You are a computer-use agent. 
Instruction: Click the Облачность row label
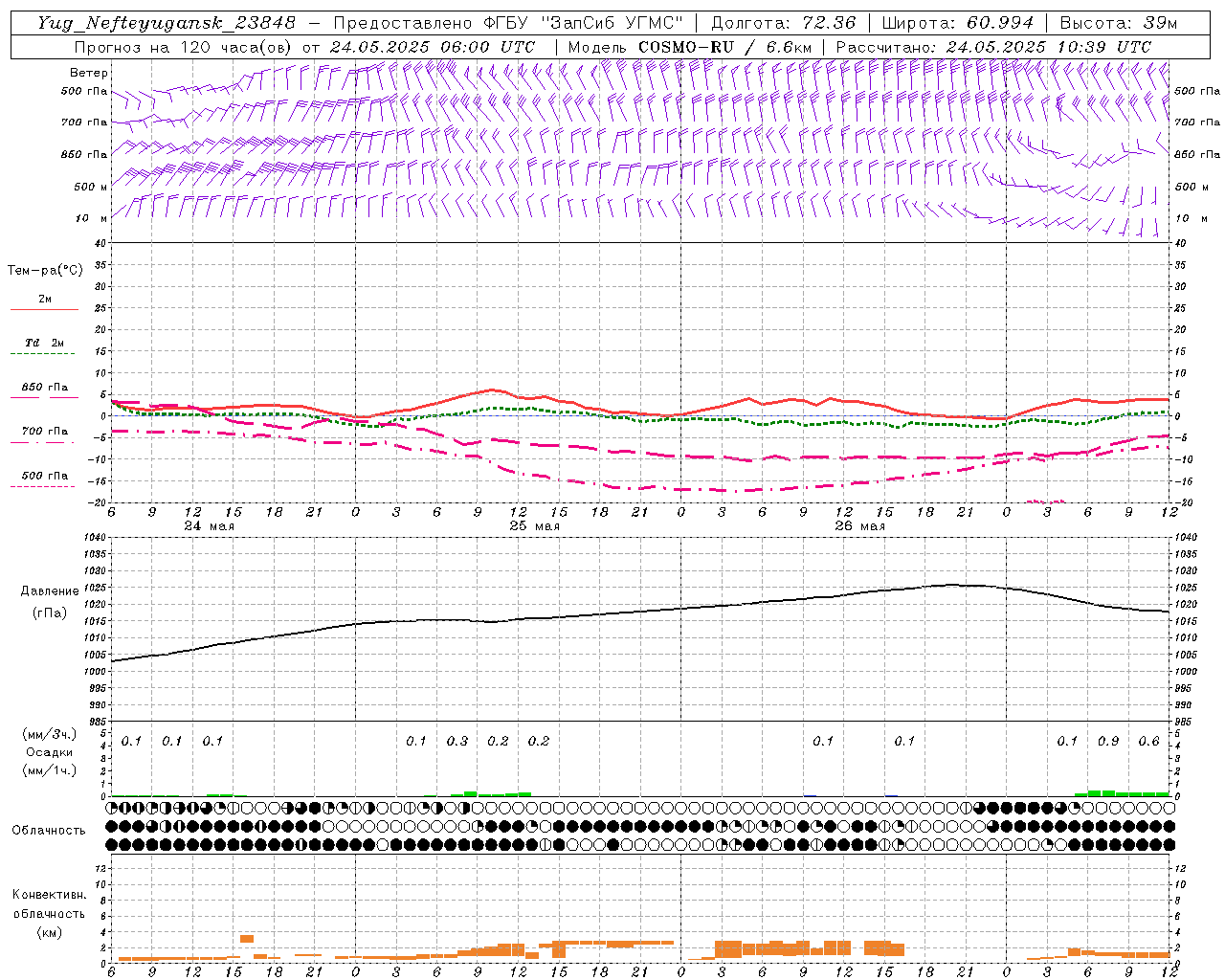pyautogui.click(x=49, y=831)
